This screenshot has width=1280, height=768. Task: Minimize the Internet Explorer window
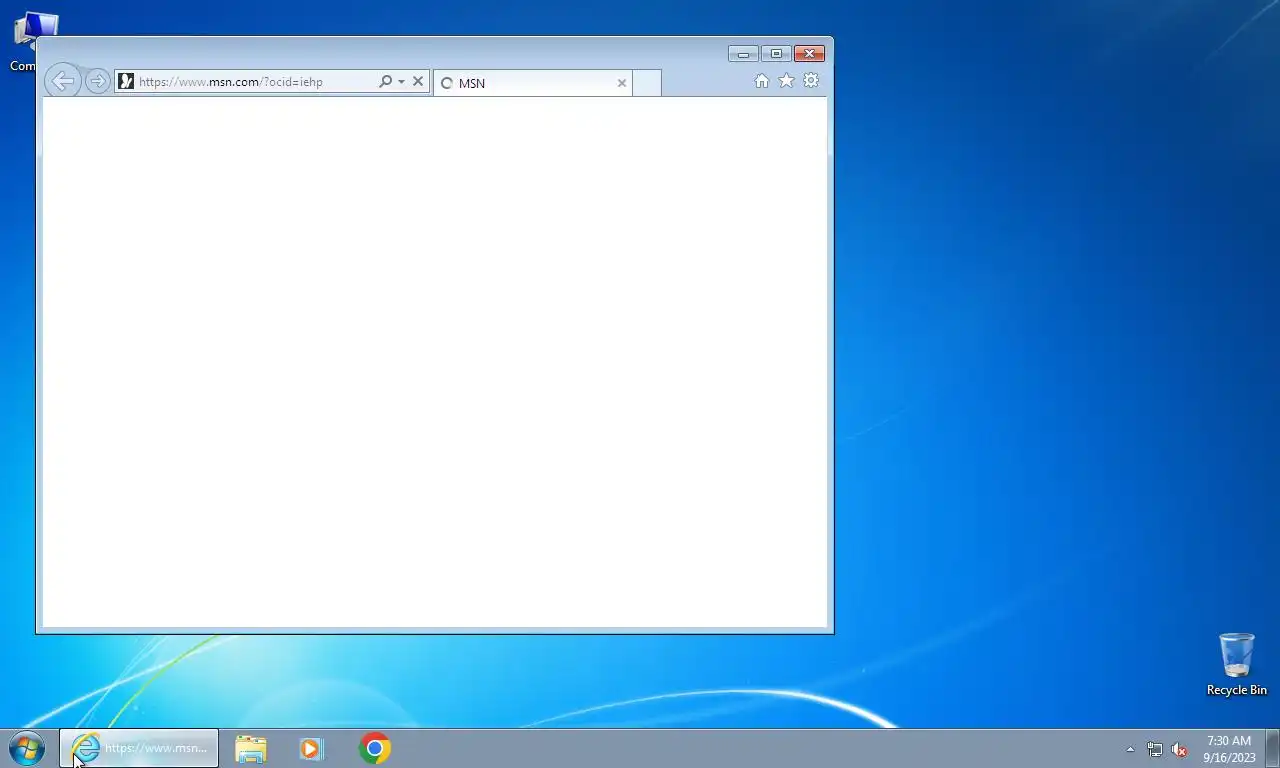click(x=743, y=54)
